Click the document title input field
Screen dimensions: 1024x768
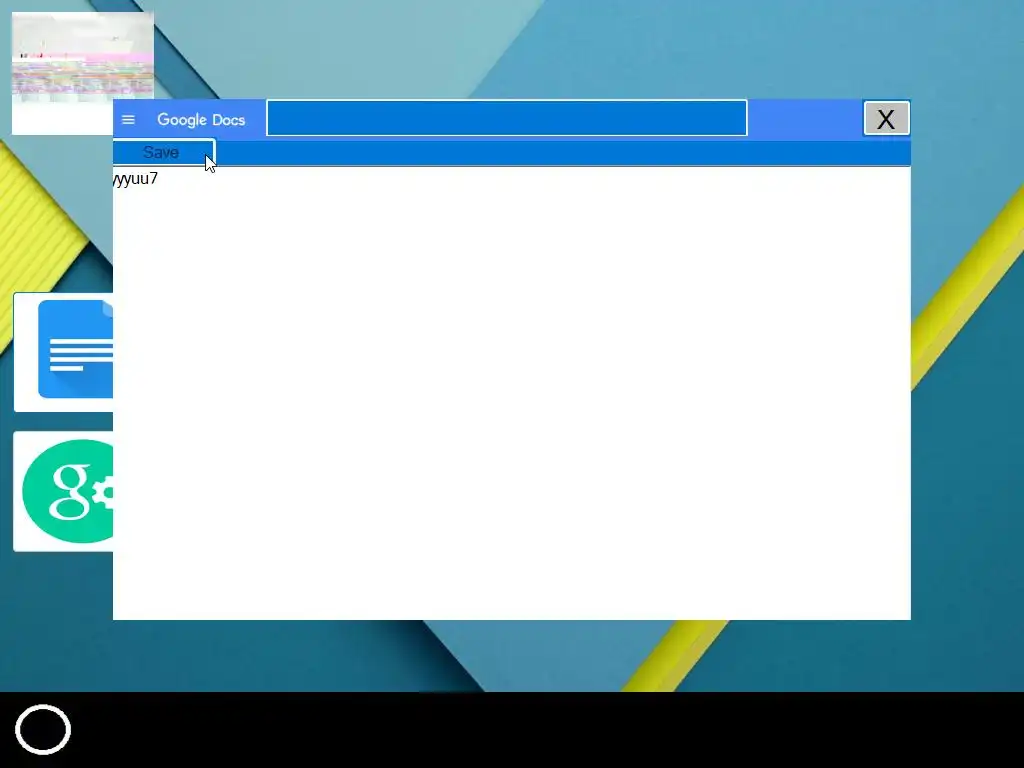pyautogui.click(x=507, y=118)
